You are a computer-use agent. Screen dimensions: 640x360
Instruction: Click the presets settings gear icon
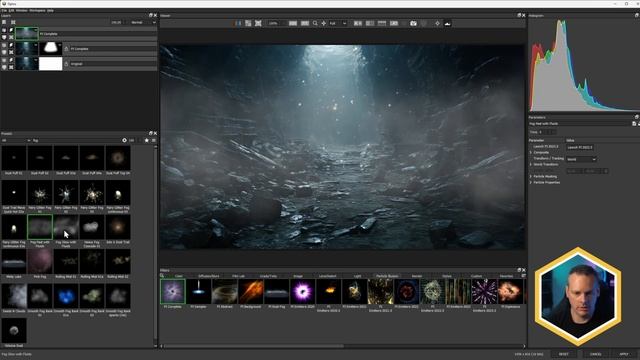click(124, 140)
